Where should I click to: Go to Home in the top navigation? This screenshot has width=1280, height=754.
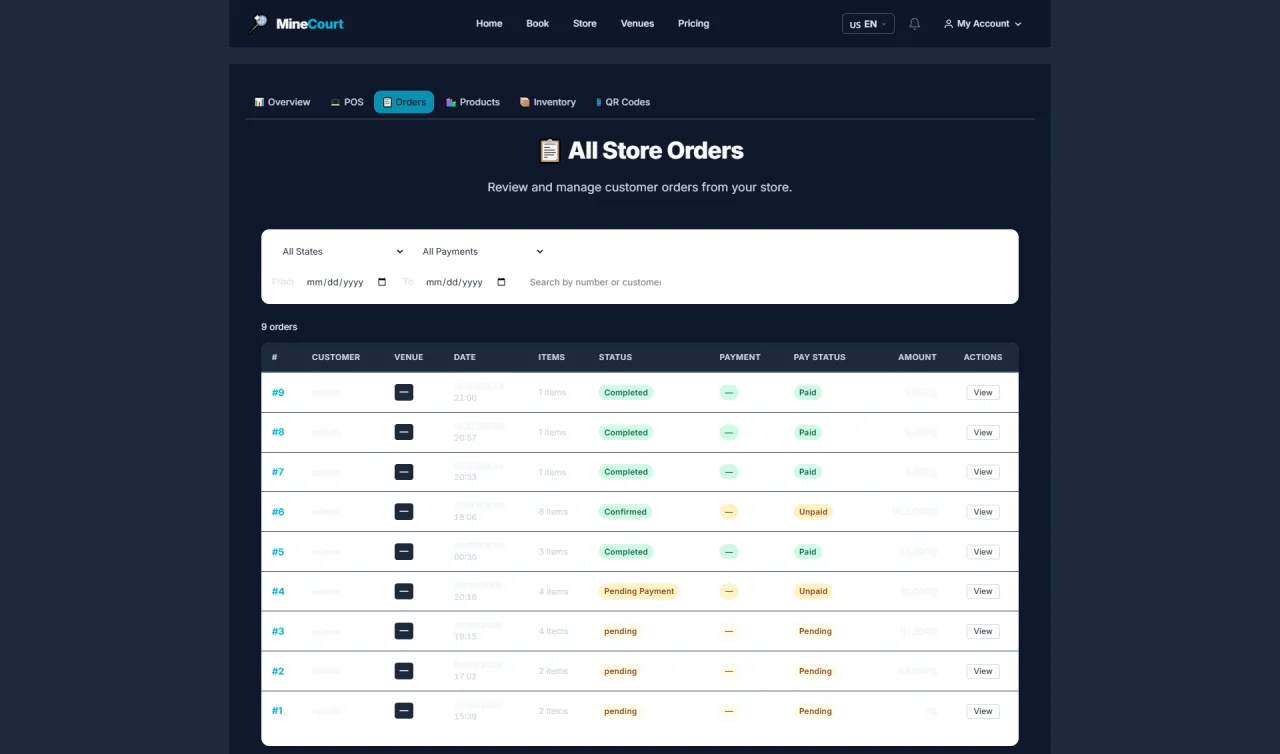click(489, 24)
